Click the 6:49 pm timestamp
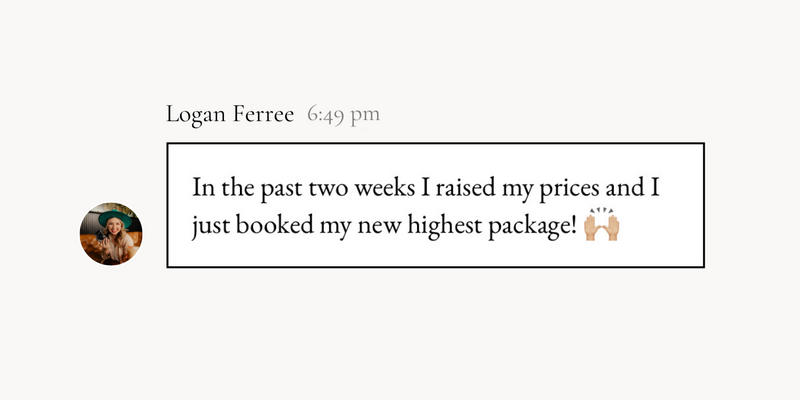This screenshot has height=400, width=800. 343,114
